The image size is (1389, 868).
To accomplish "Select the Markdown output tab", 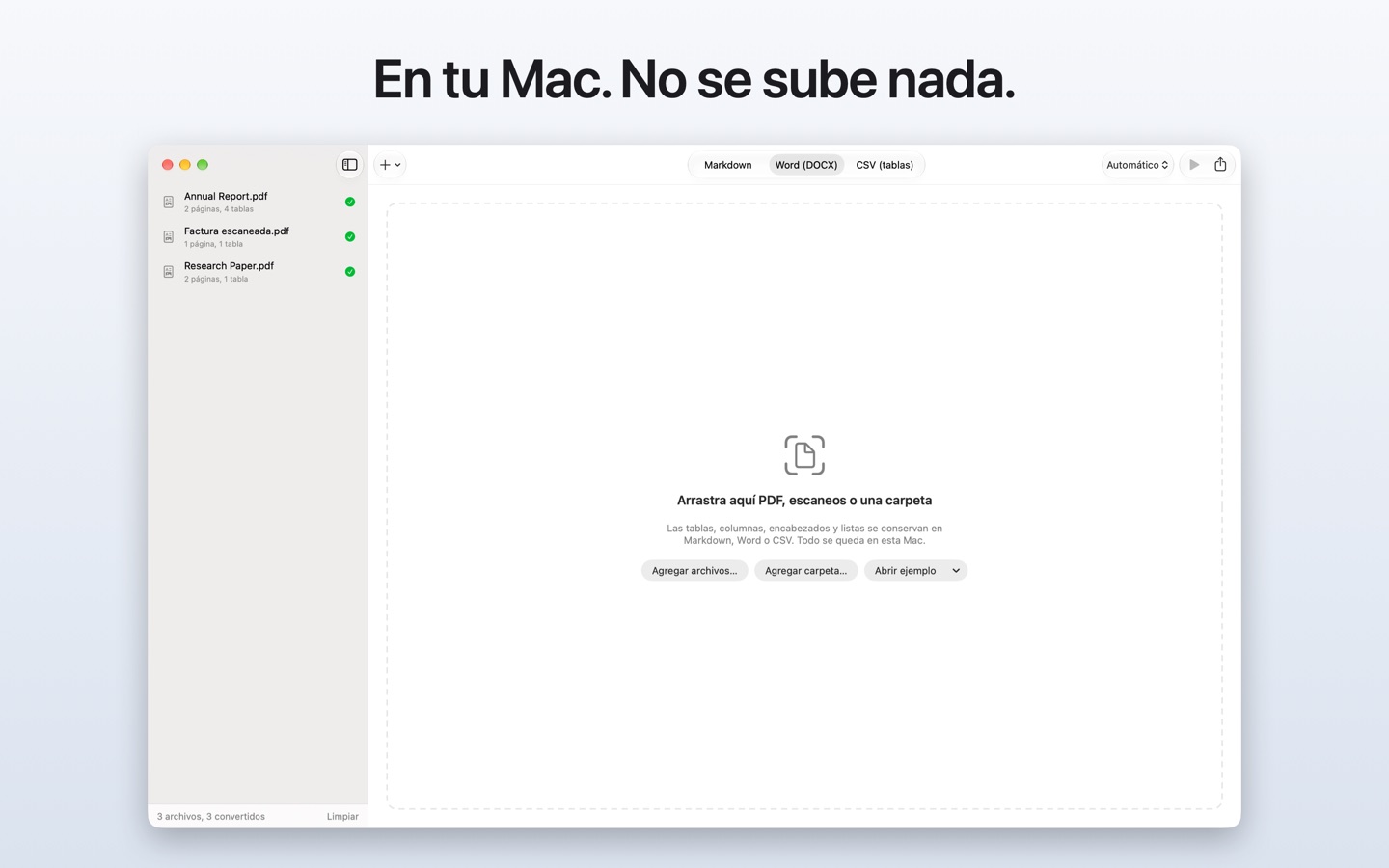I will (727, 165).
